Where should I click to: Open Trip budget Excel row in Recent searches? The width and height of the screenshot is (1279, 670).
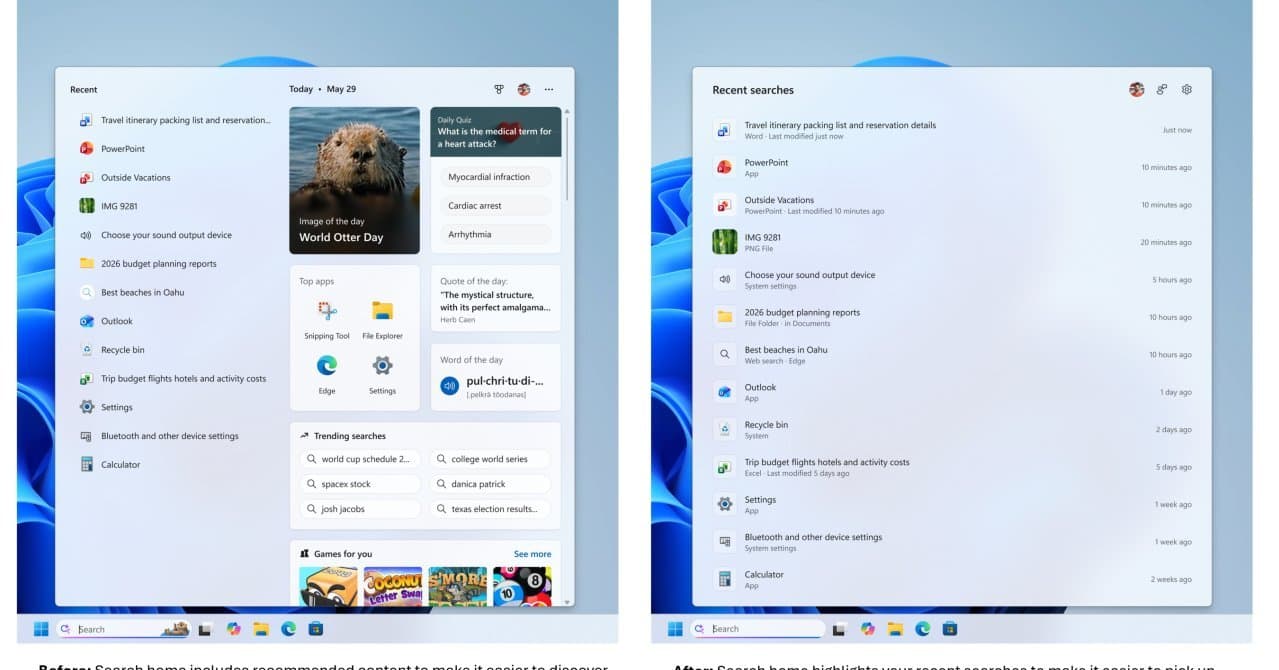pyautogui.click(x=952, y=467)
